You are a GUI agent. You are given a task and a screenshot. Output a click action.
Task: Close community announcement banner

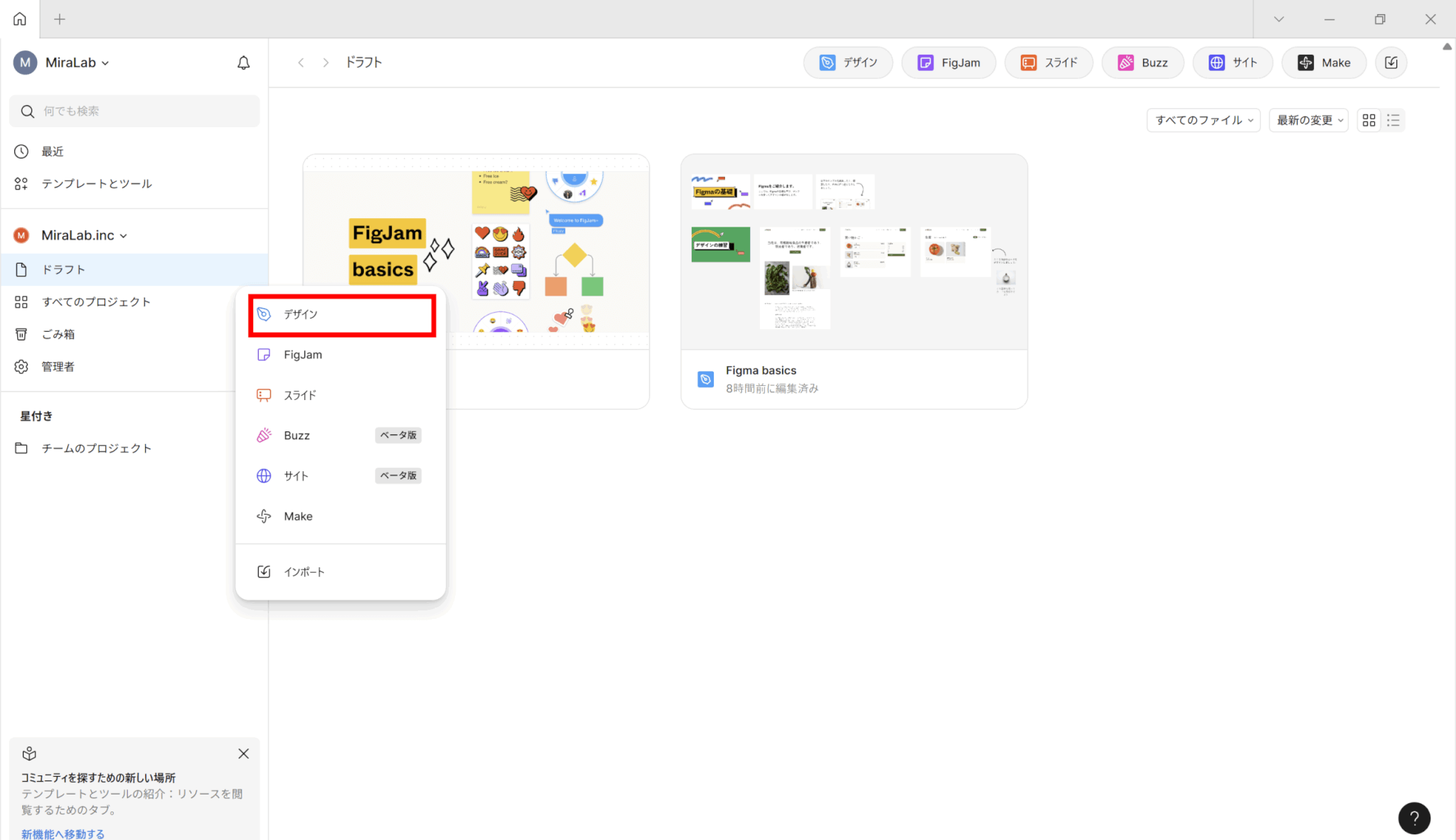tap(243, 754)
